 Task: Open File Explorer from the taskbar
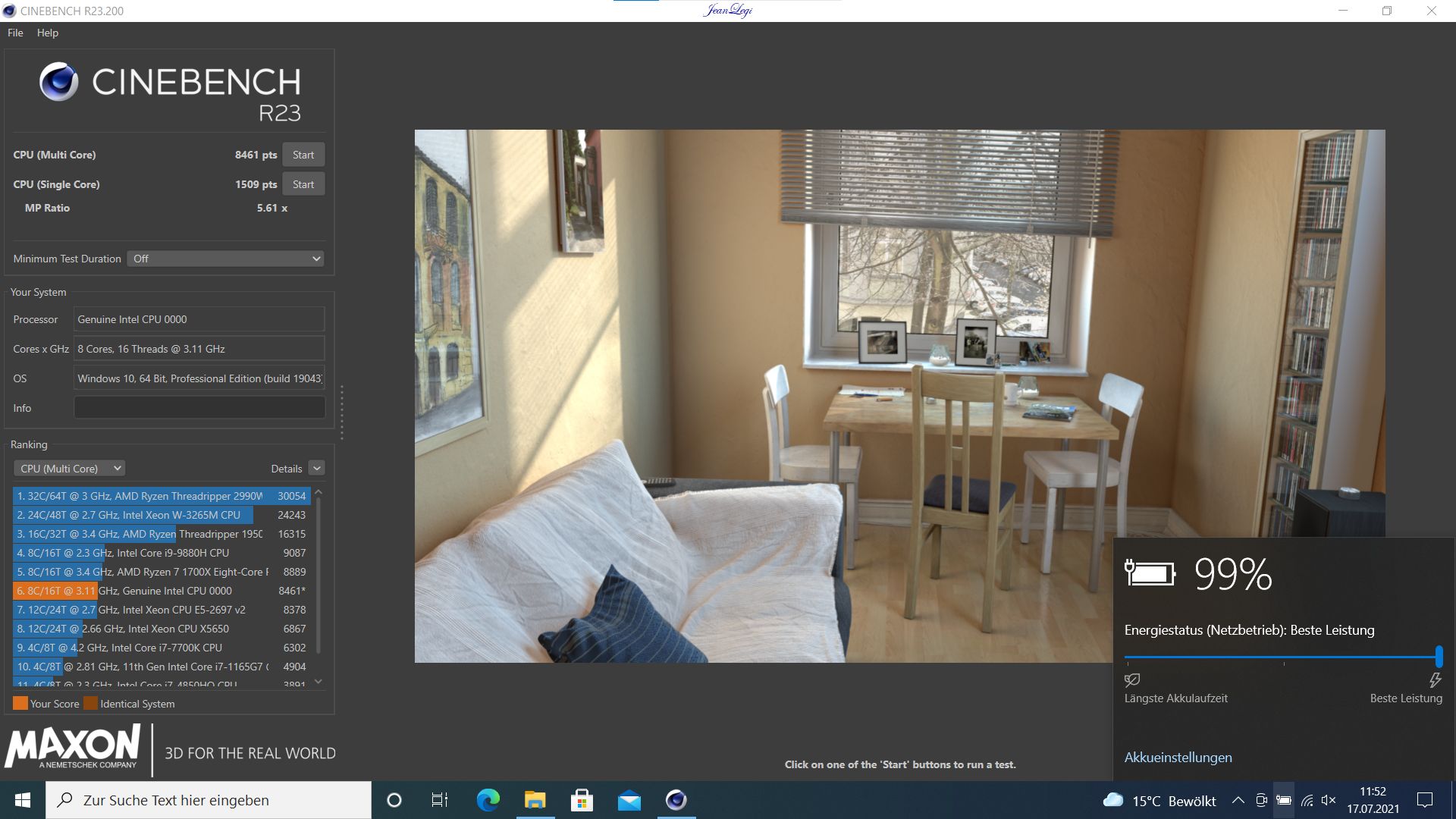(535, 800)
